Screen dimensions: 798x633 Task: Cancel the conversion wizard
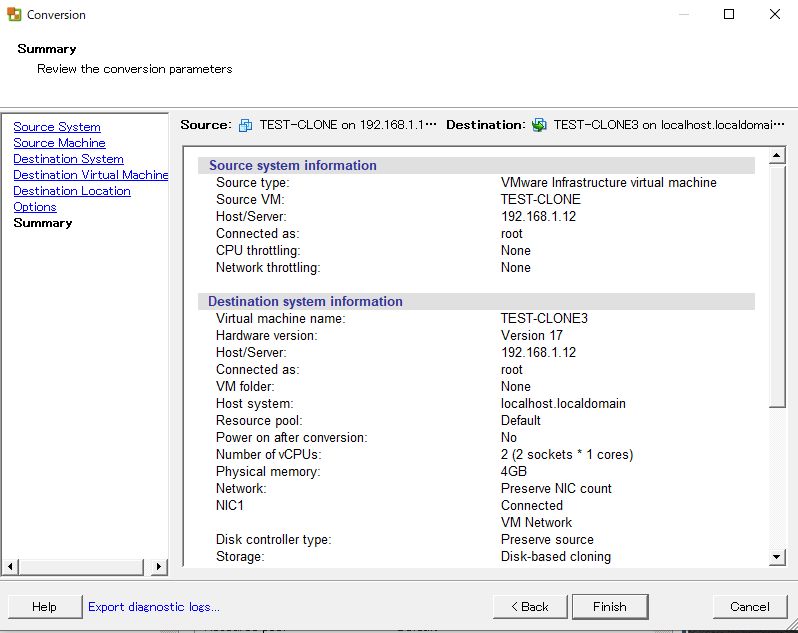[750, 607]
